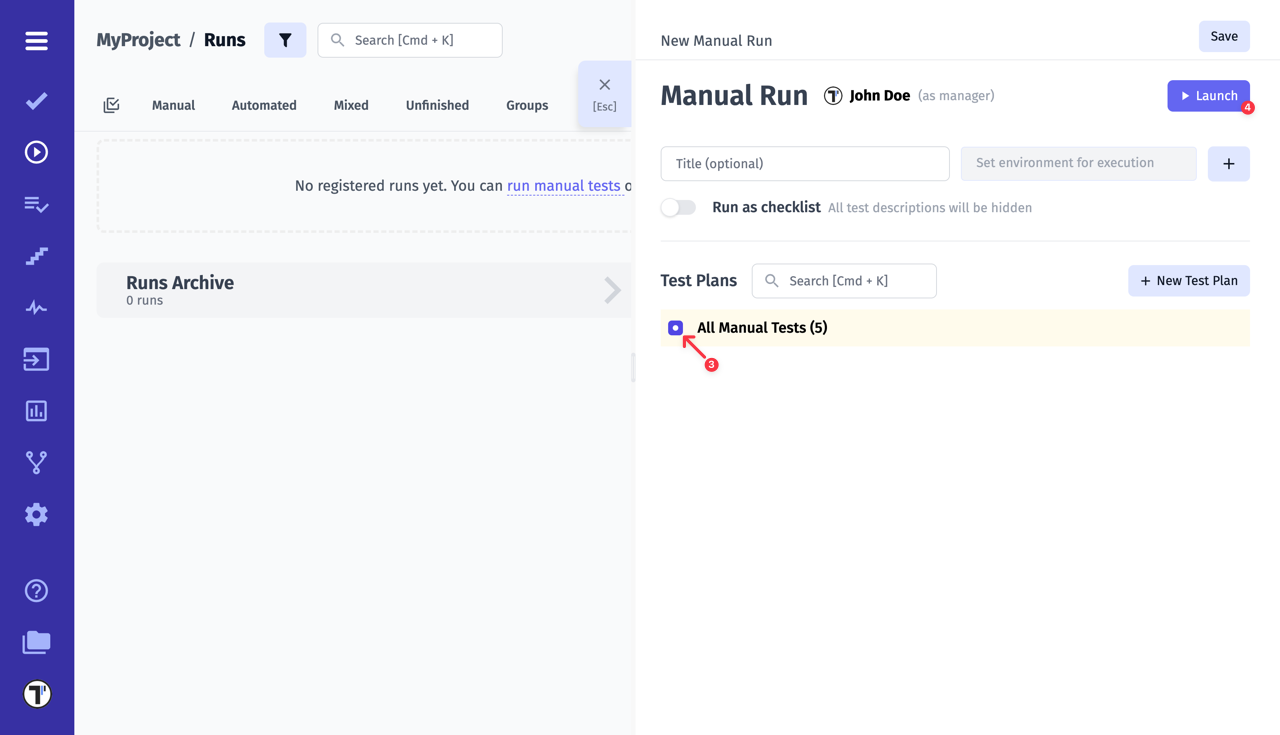The image size is (1280, 735).
Task: Open the Test Plans icon in the sidebar
Action: pos(36,204)
